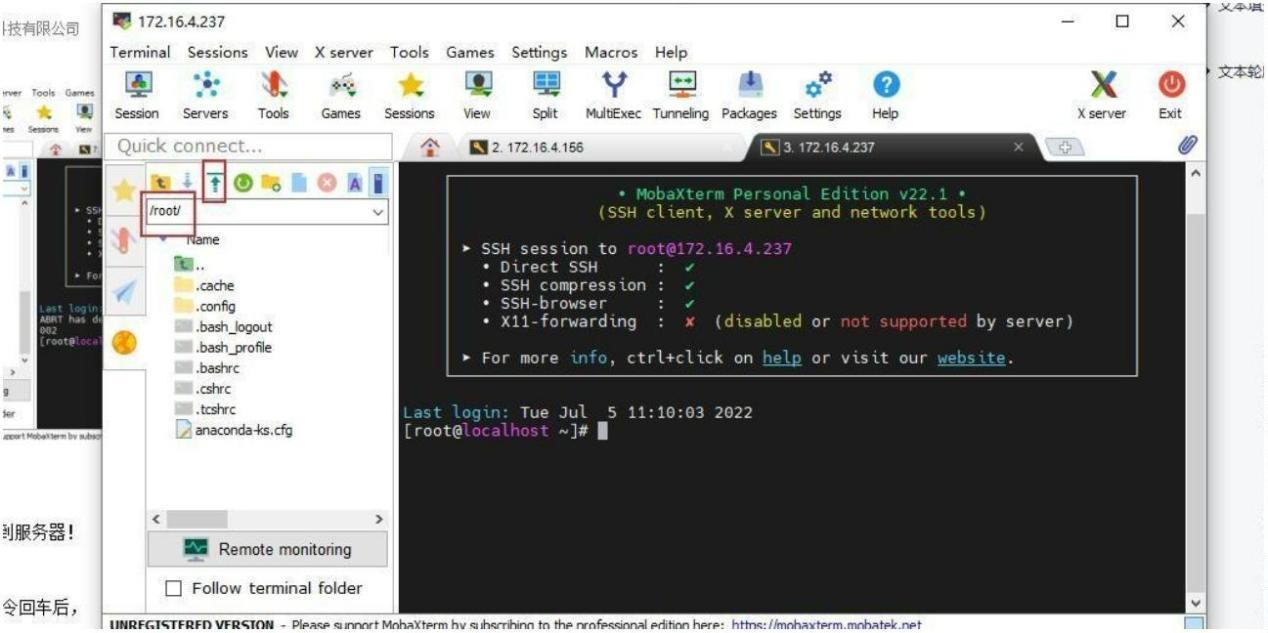The image size is (1268, 633).
Task: Click the paperclip icon beside the tabs
Action: pyautogui.click(x=1187, y=146)
